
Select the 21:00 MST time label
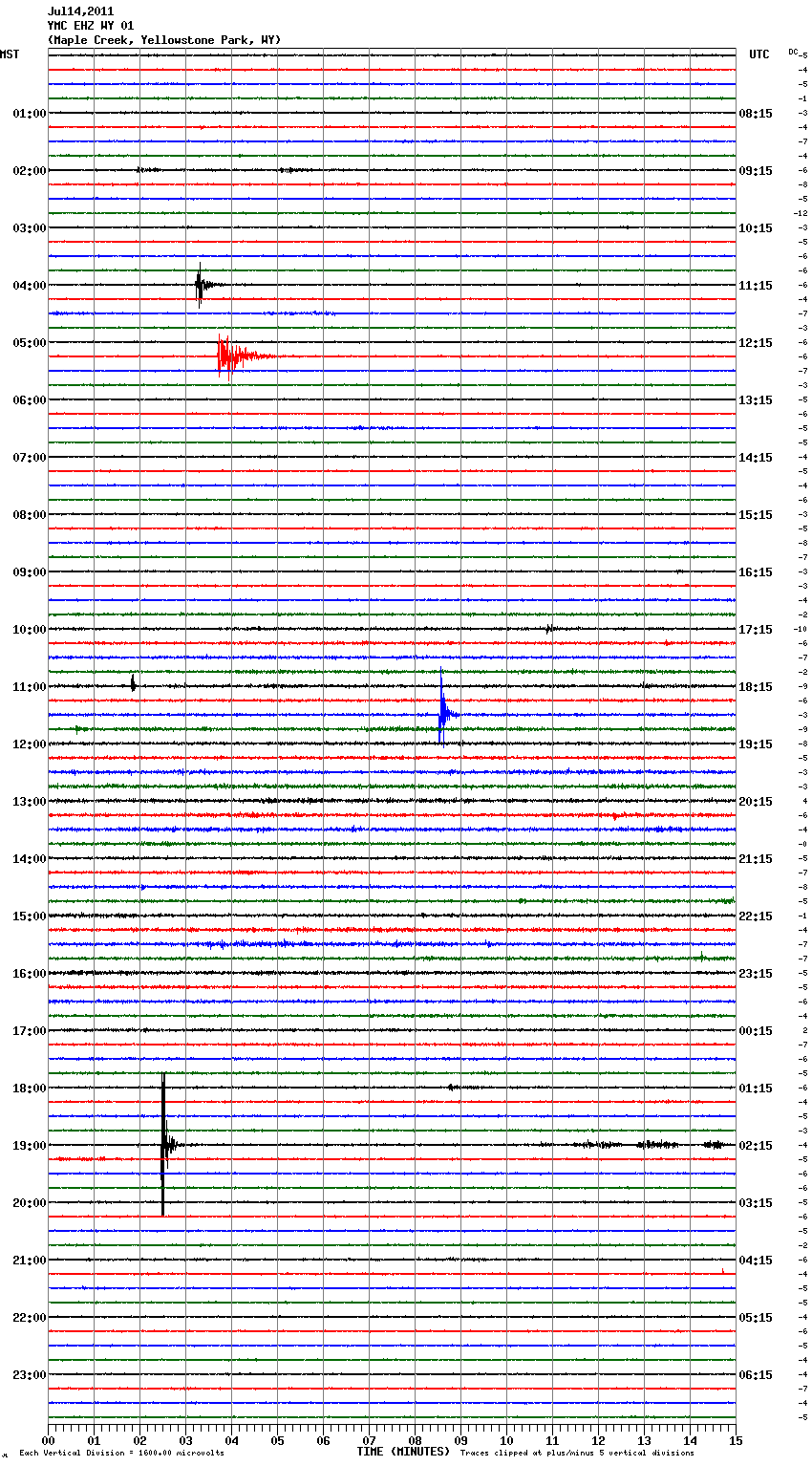[30, 1261]
